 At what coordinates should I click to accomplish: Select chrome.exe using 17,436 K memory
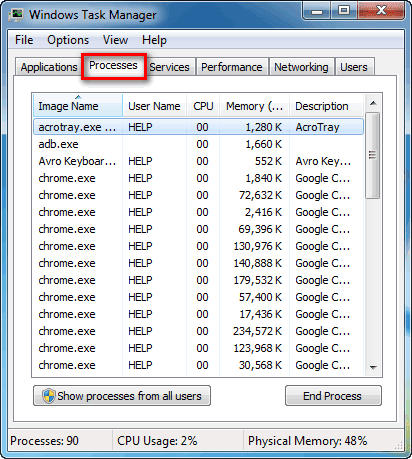(198, 314)
